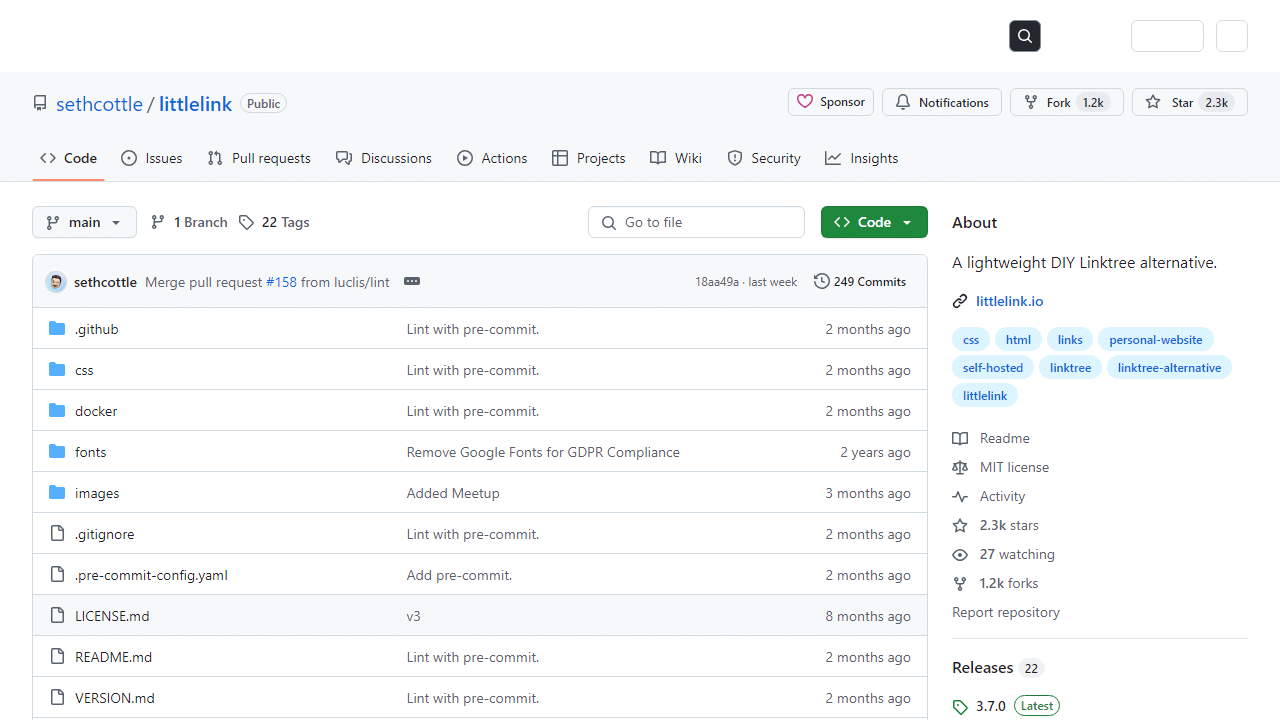1280x720 pixels.
Task: Go to the Security tab
Action: pos(764,158)
